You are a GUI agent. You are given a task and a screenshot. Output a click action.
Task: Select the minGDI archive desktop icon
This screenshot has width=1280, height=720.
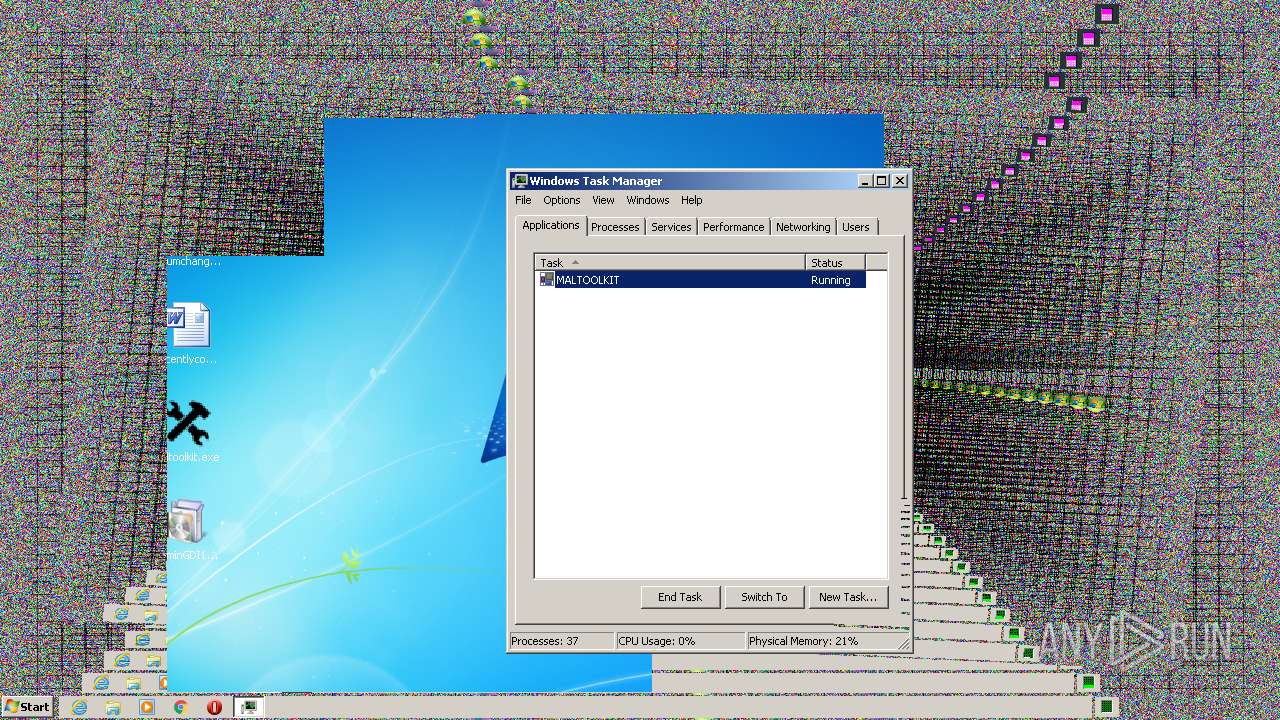(x=189, y=530)
